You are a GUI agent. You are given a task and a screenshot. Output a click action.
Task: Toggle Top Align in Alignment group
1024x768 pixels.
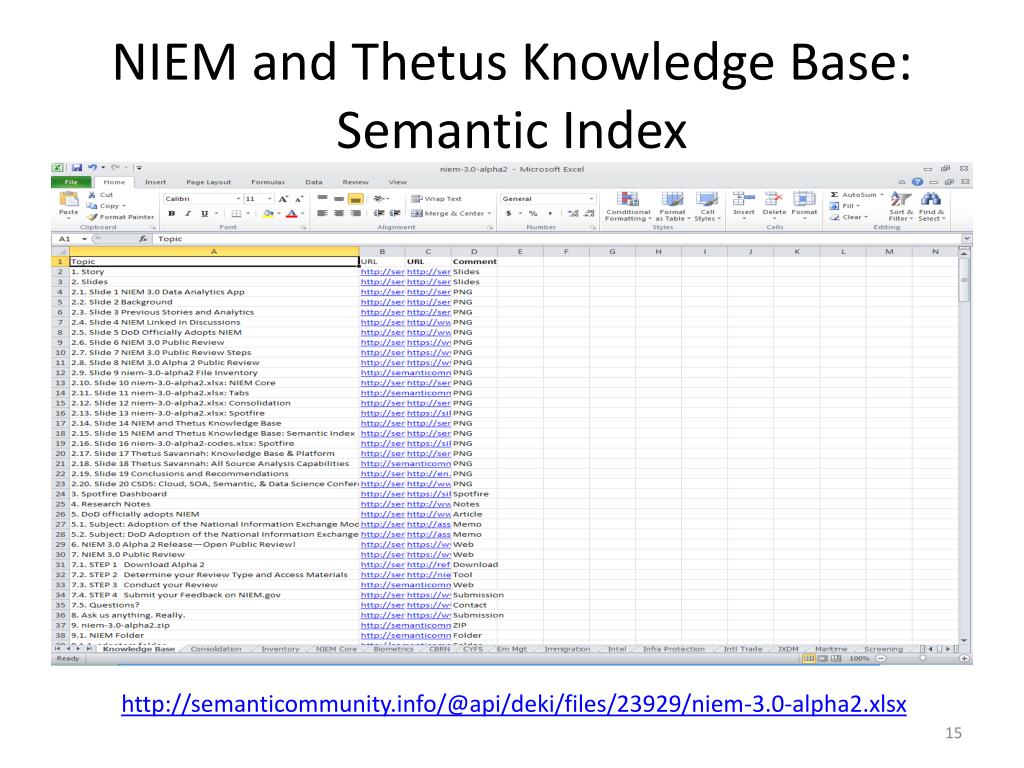tap(323, 199)
